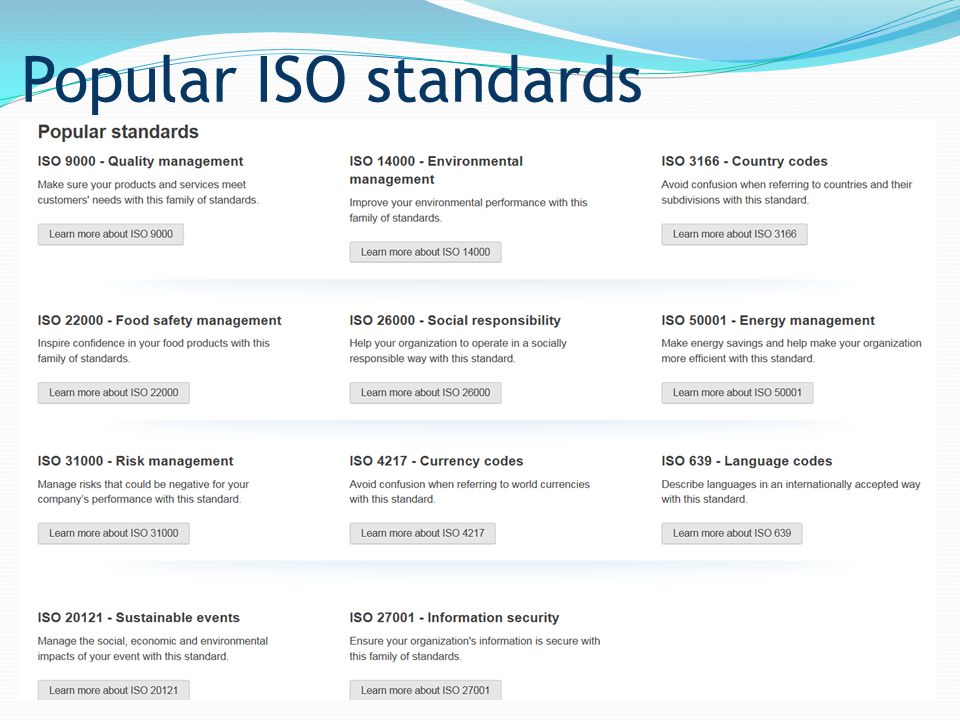960x720 pixels.
Task: Select ISO 31000 - Risk management heading
Action: pyautogui.click(x=135, y=461)
